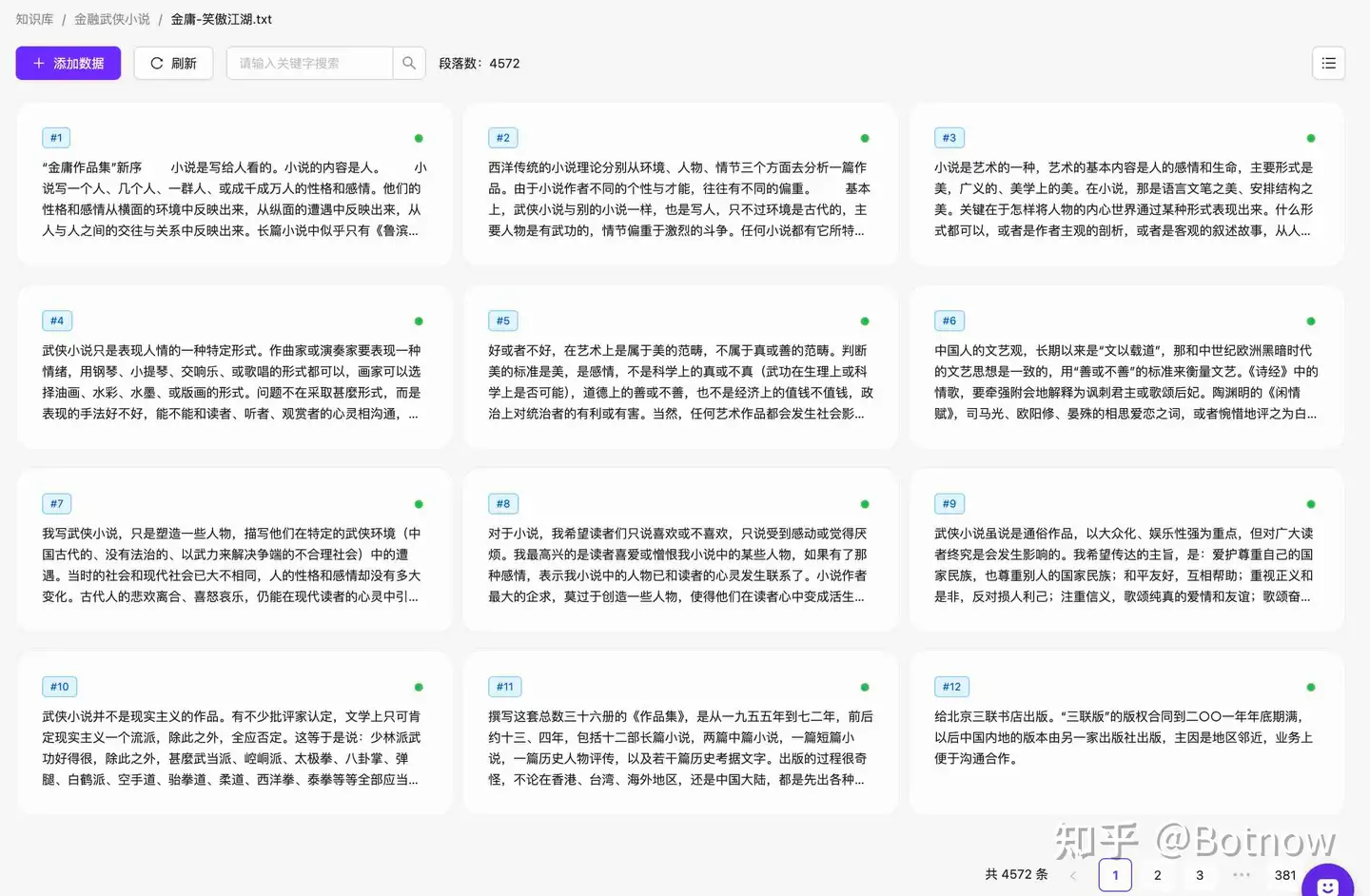Viewport: 1370px width, 896px height.
Task: Click the green status dot on card #1
Action: [x=419, y=139]
